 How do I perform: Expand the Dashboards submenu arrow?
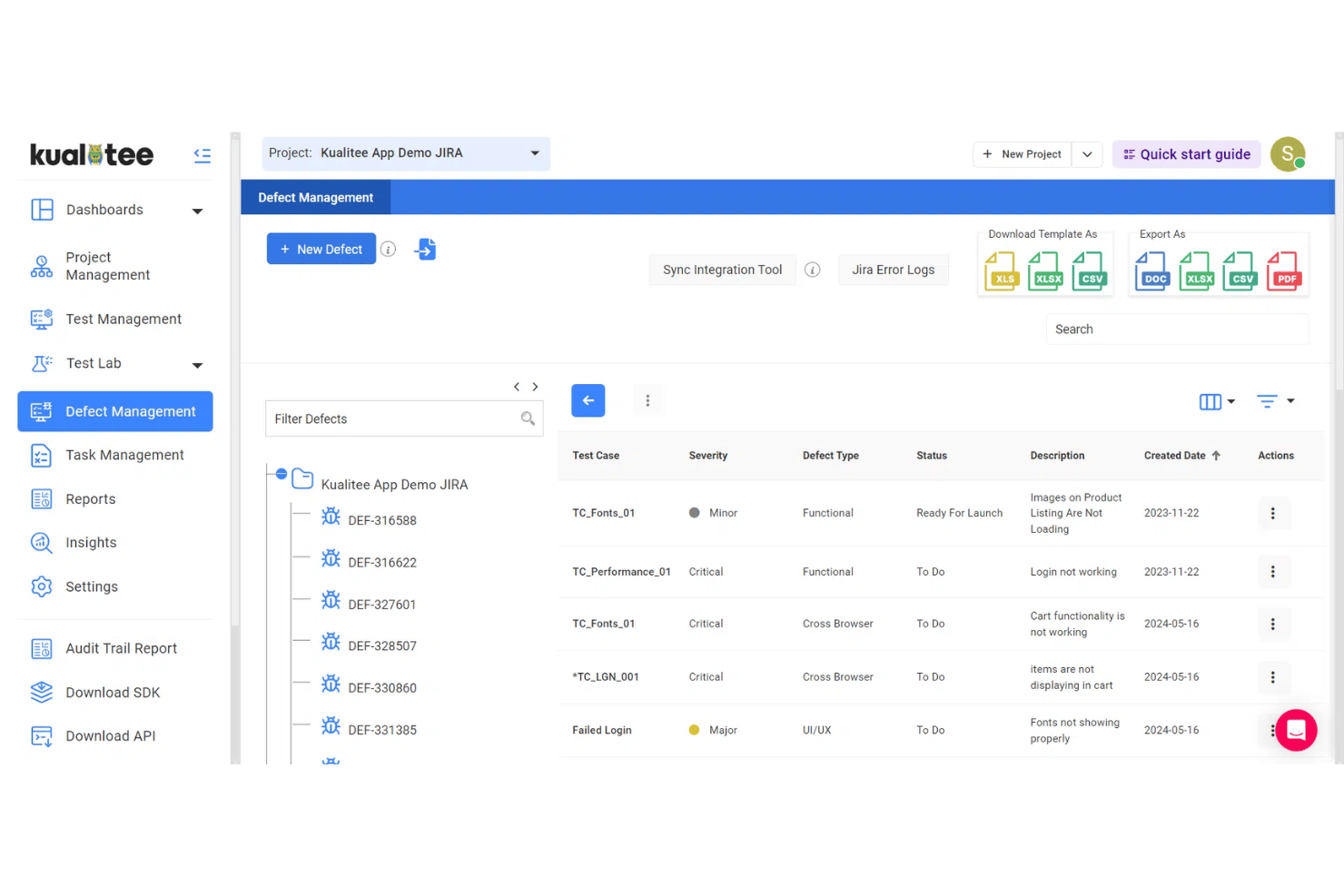[197, 211]
